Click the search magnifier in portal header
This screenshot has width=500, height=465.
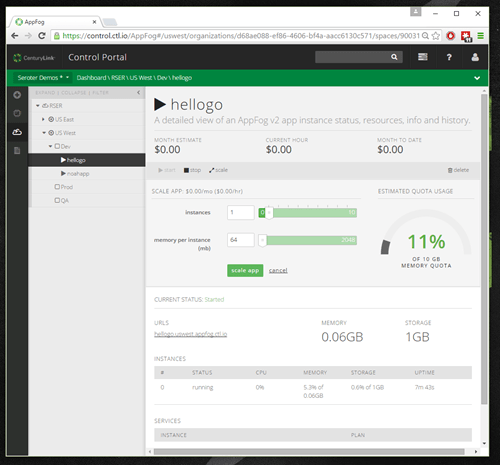point(394,57)
